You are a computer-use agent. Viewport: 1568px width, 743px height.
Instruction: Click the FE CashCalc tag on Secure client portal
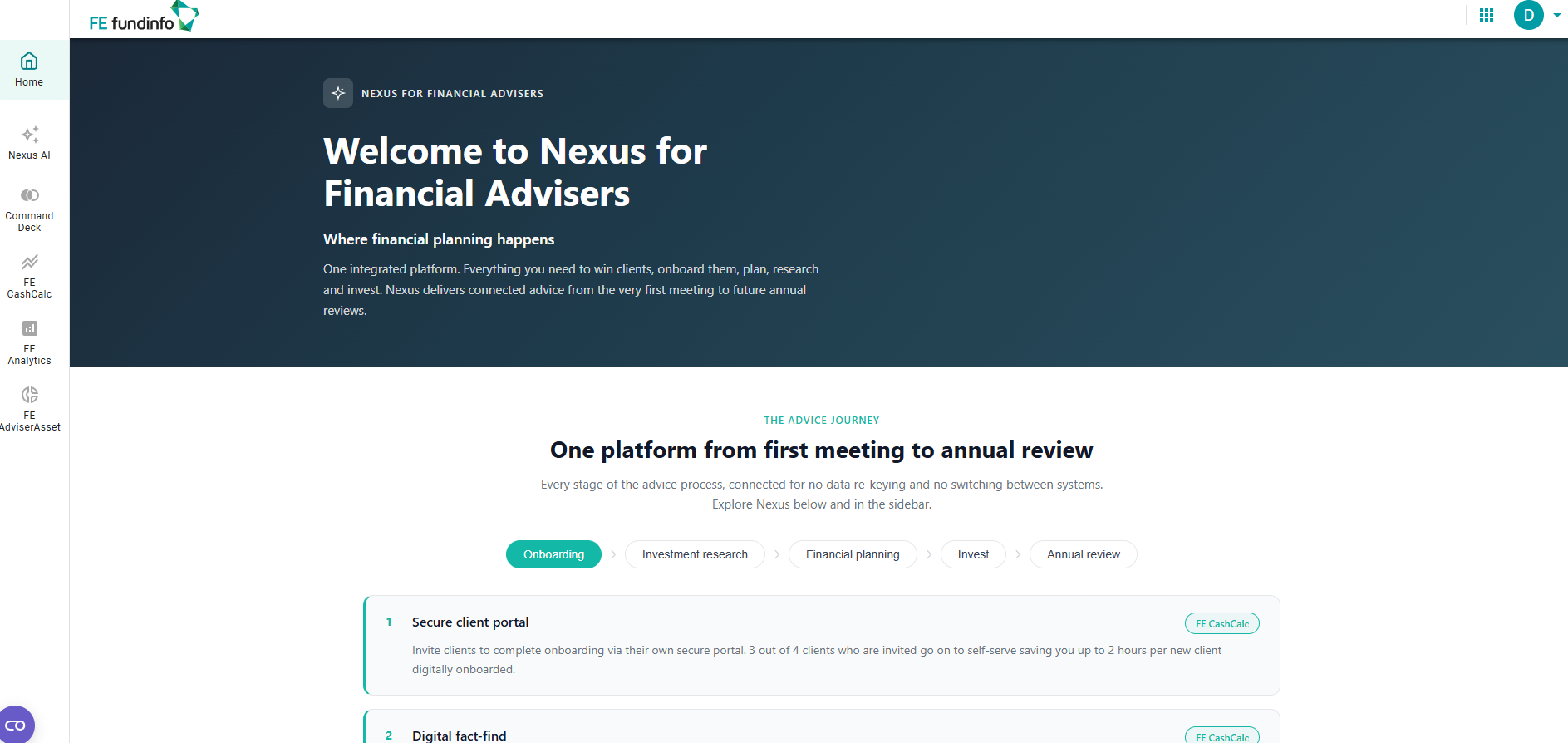point(1222,623)
